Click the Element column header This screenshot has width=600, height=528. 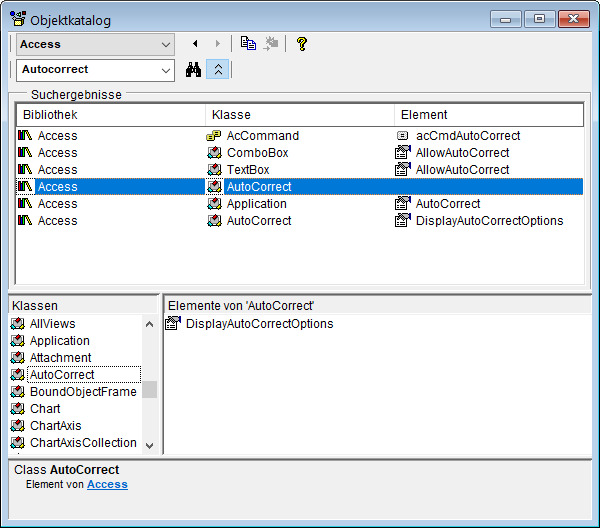tap(488, 115)
